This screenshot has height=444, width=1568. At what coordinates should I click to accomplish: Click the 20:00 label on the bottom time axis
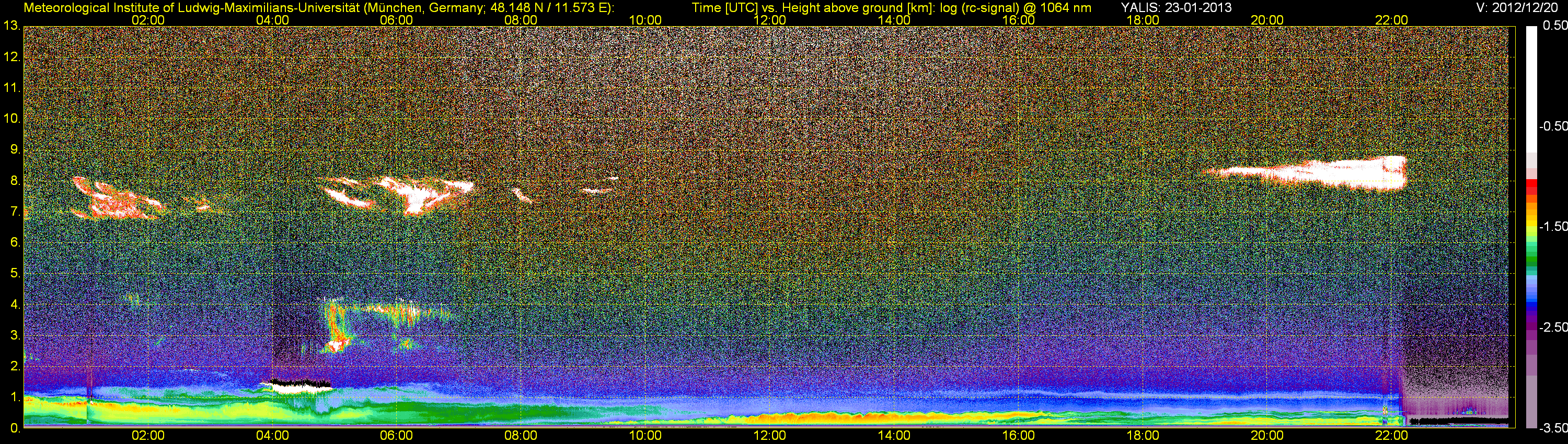(x=1267, y=436)
